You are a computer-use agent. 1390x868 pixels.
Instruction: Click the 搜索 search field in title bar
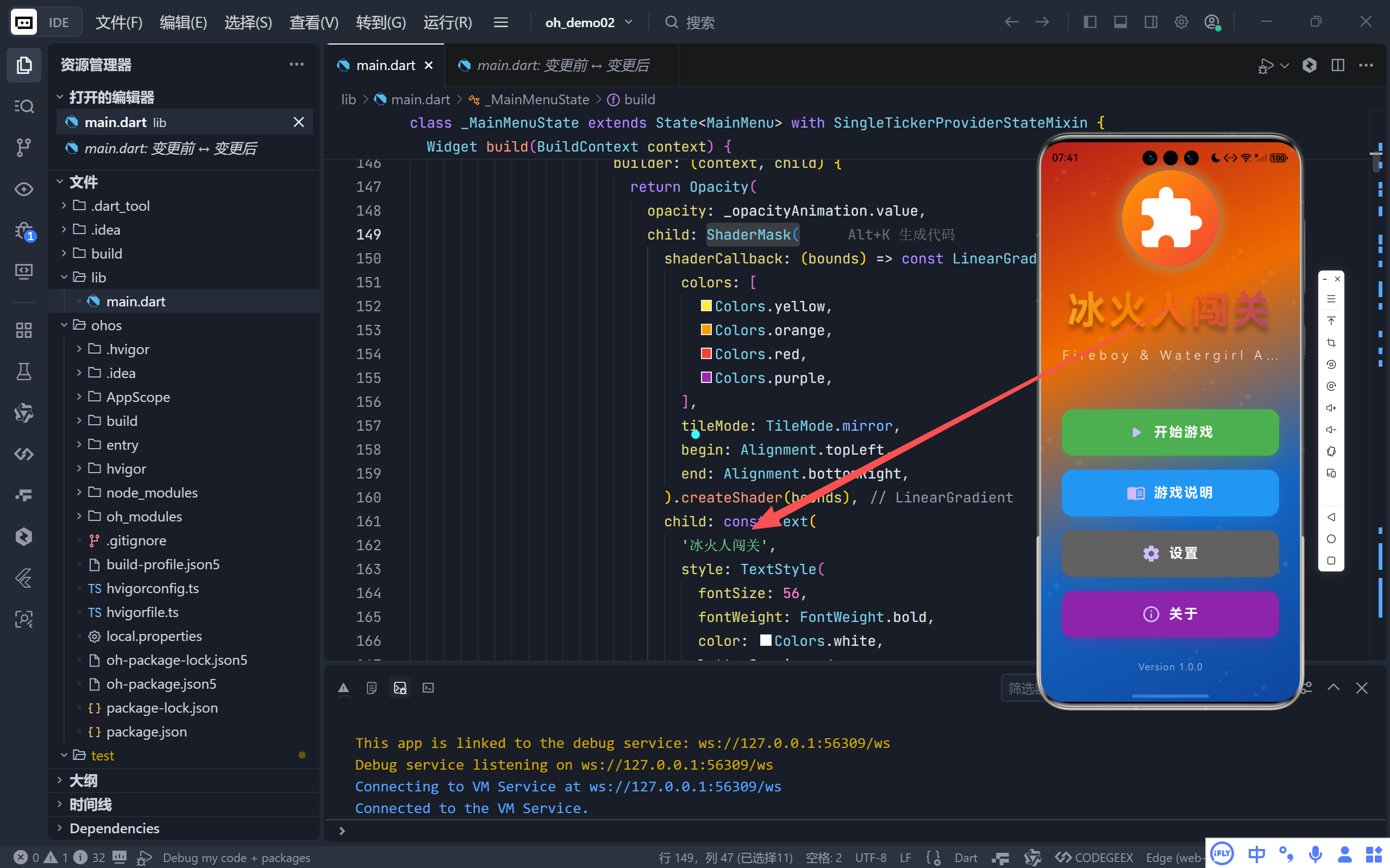[700, 22]
